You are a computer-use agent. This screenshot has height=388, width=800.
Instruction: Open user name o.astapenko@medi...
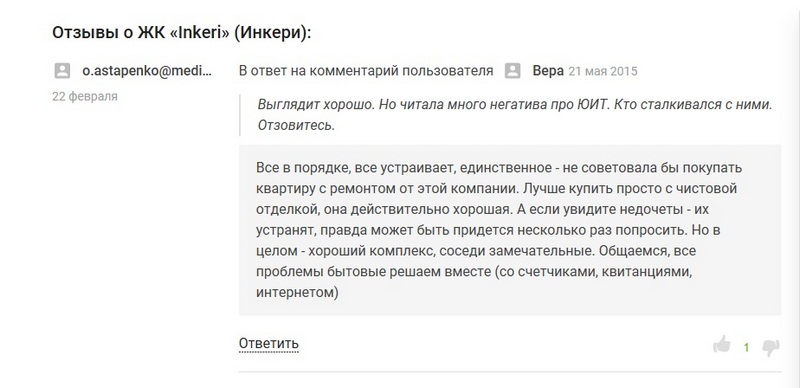[x=147, y=71]
